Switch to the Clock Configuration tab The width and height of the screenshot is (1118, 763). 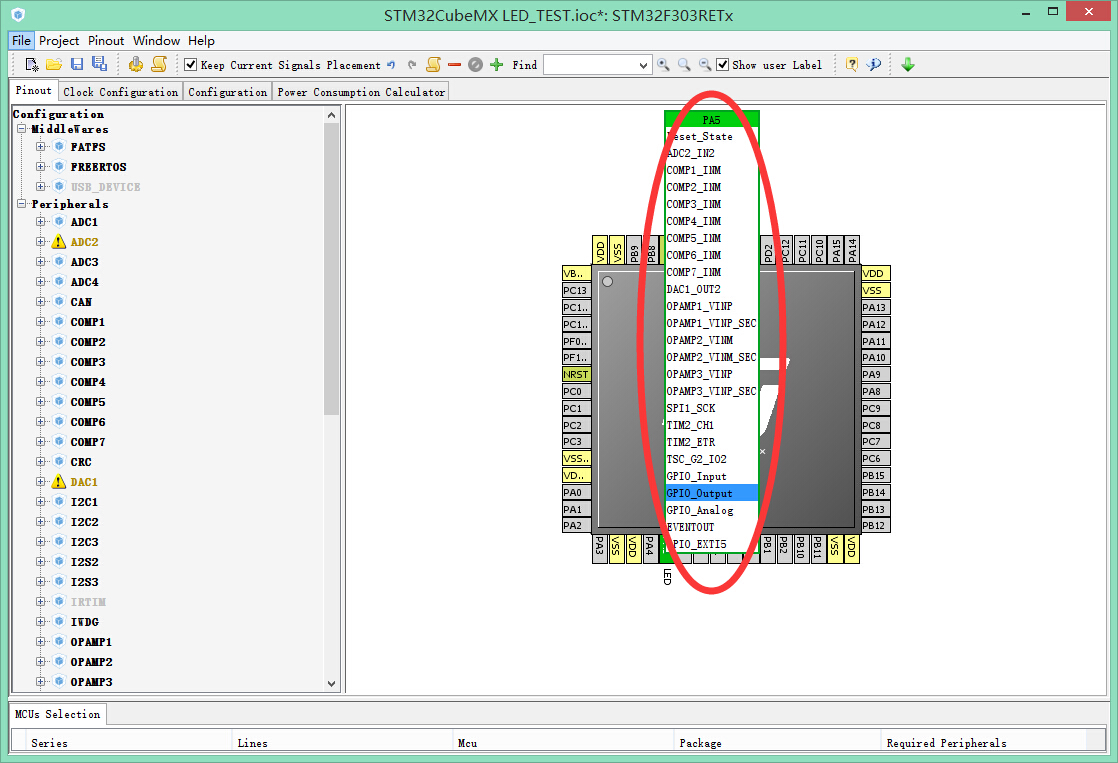(120, 92)
